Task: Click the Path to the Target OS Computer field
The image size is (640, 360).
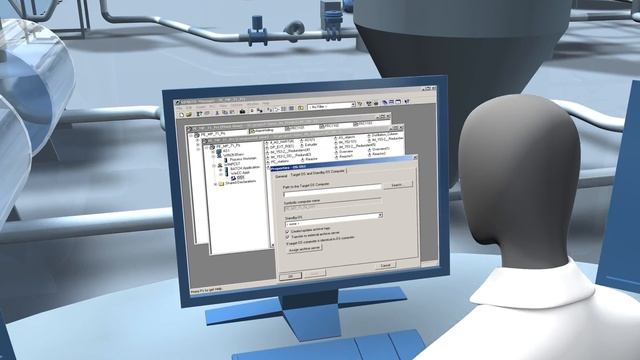Action: pos(333,192)
